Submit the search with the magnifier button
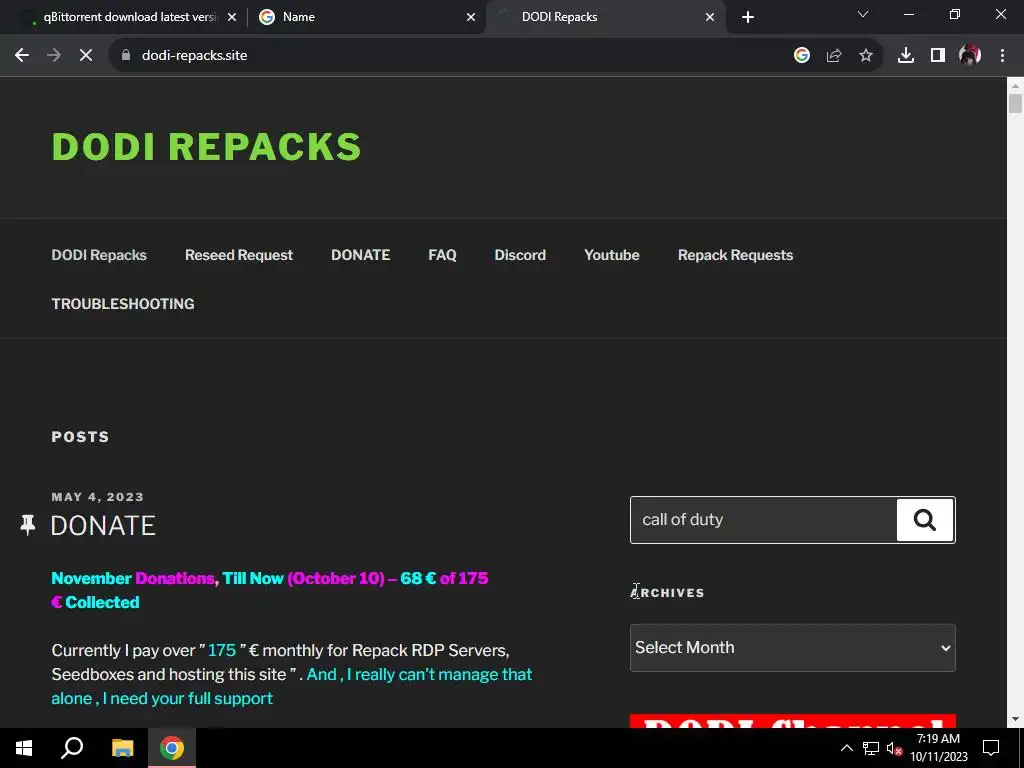The image size is (1024, 768). click(925, 520)
